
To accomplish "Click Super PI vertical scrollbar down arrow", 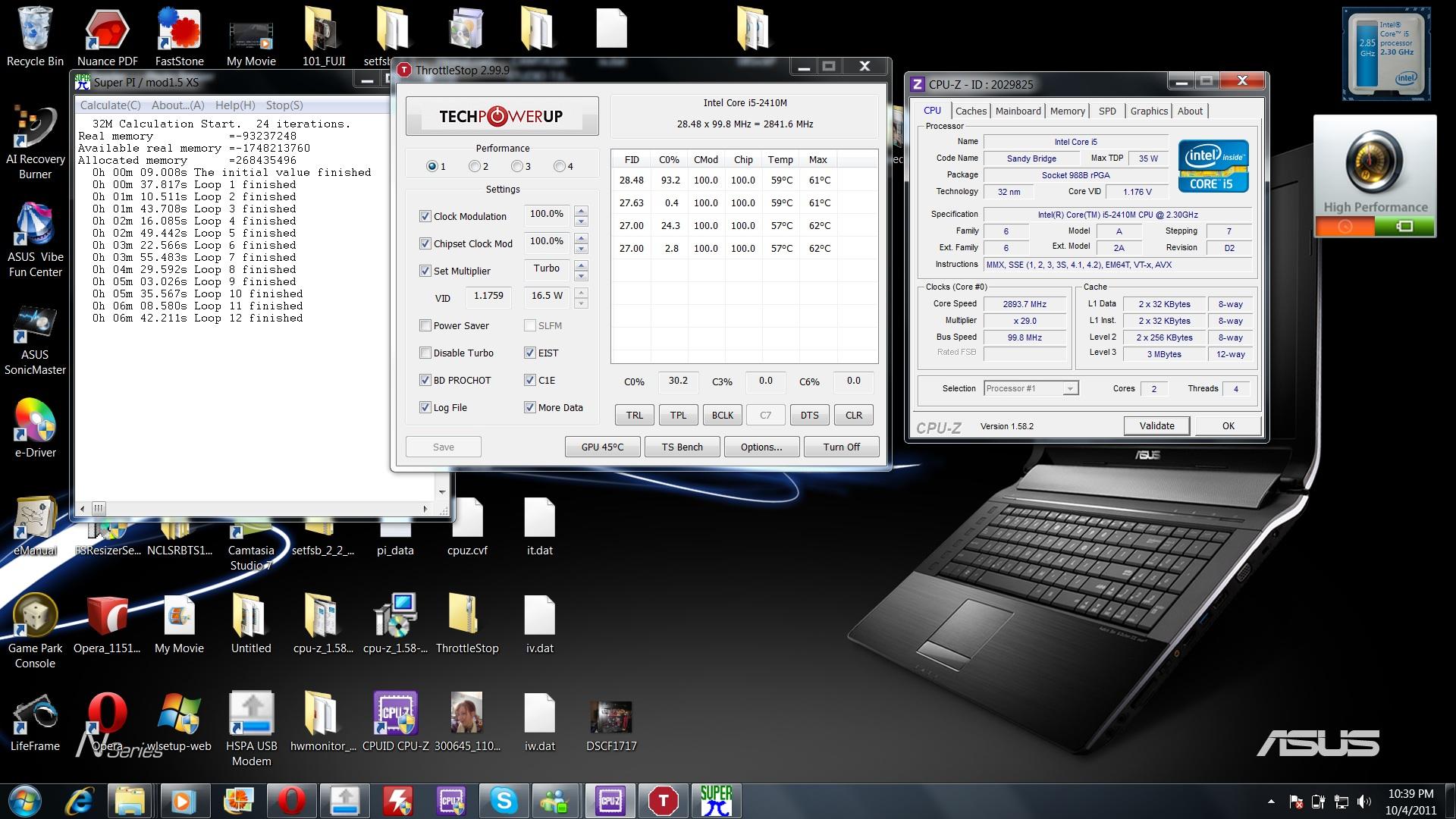I will (442, 492).
